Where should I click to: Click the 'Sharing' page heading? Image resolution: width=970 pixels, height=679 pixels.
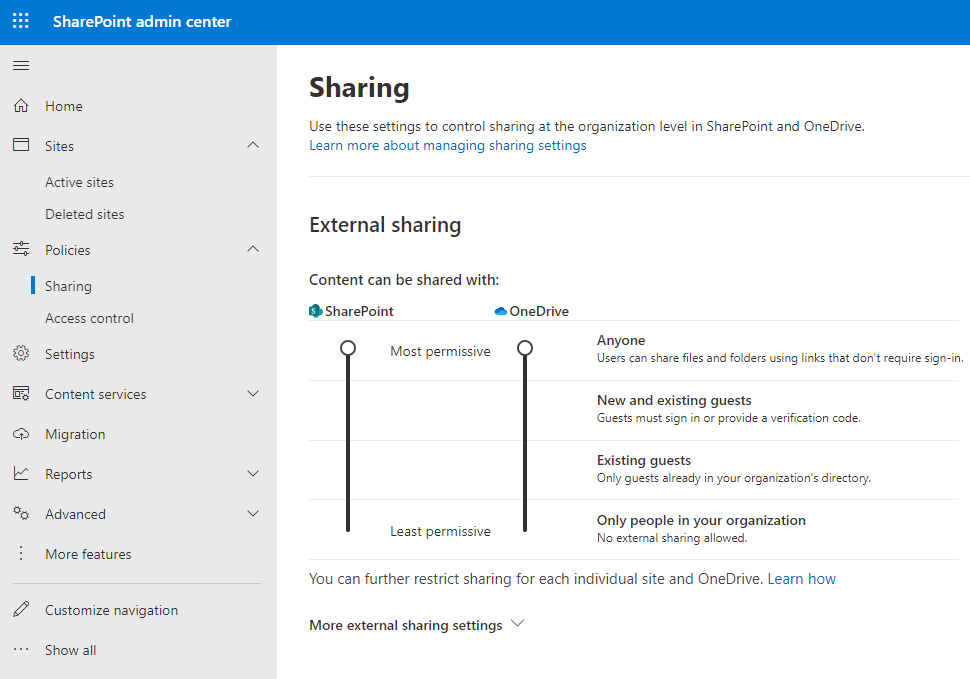click(x=359, y=88)
